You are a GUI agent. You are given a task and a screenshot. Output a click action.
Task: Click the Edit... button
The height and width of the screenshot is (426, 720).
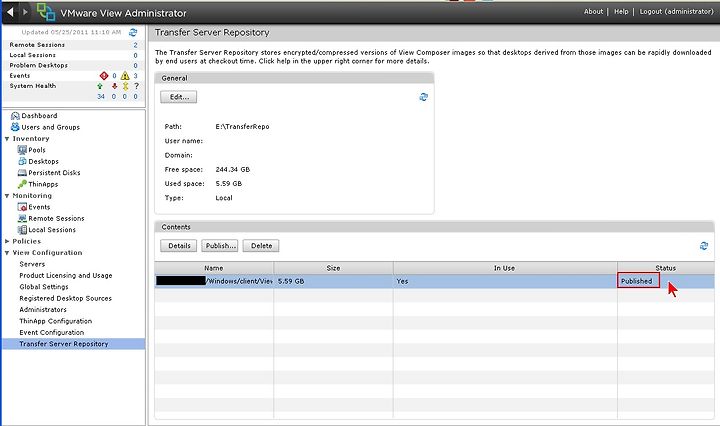click(179, 97)
